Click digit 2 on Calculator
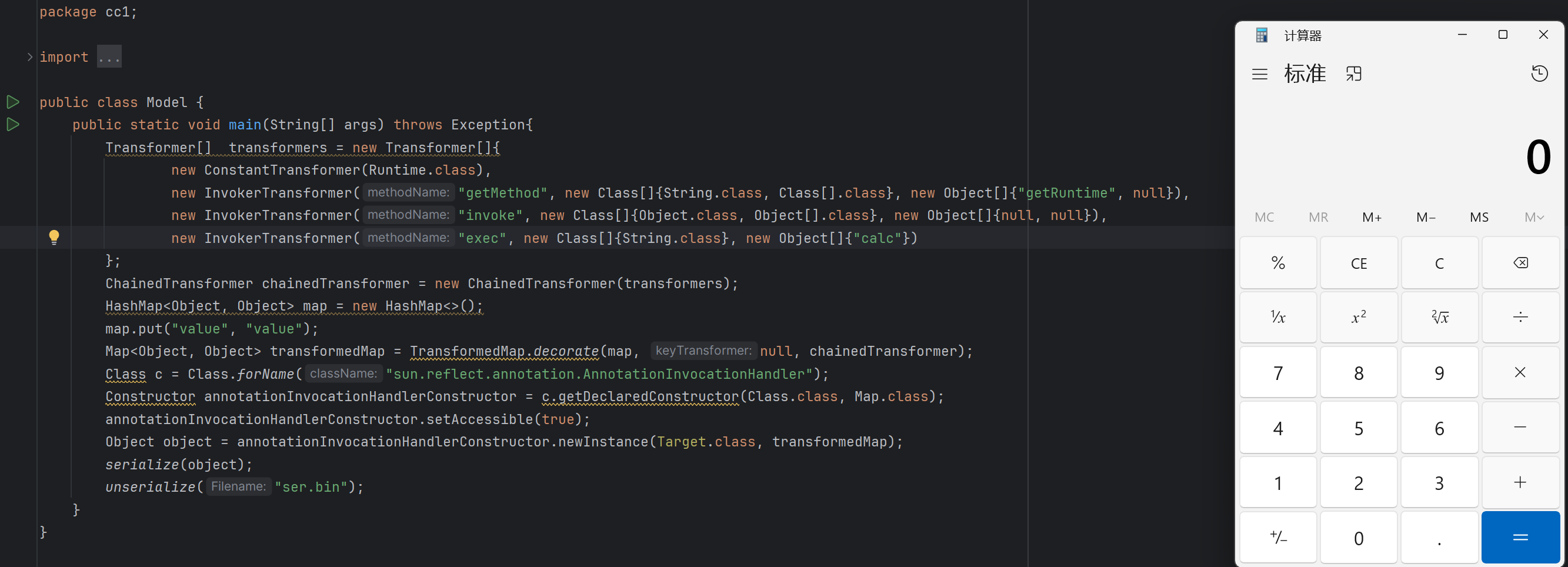The height and width of the screenshot is (567, 1568). point(1359,482)
